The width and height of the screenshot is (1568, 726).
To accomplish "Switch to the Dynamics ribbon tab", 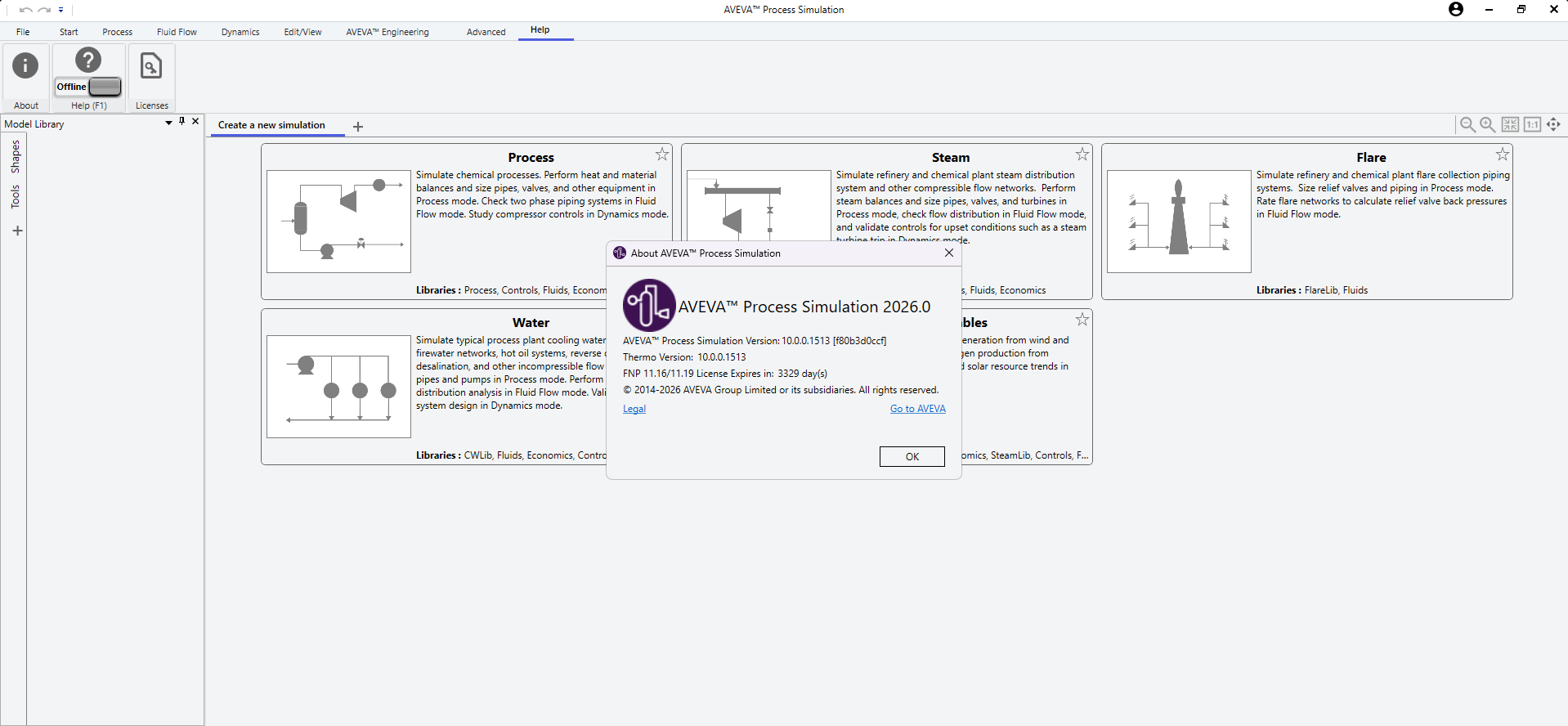I will 240,32.
